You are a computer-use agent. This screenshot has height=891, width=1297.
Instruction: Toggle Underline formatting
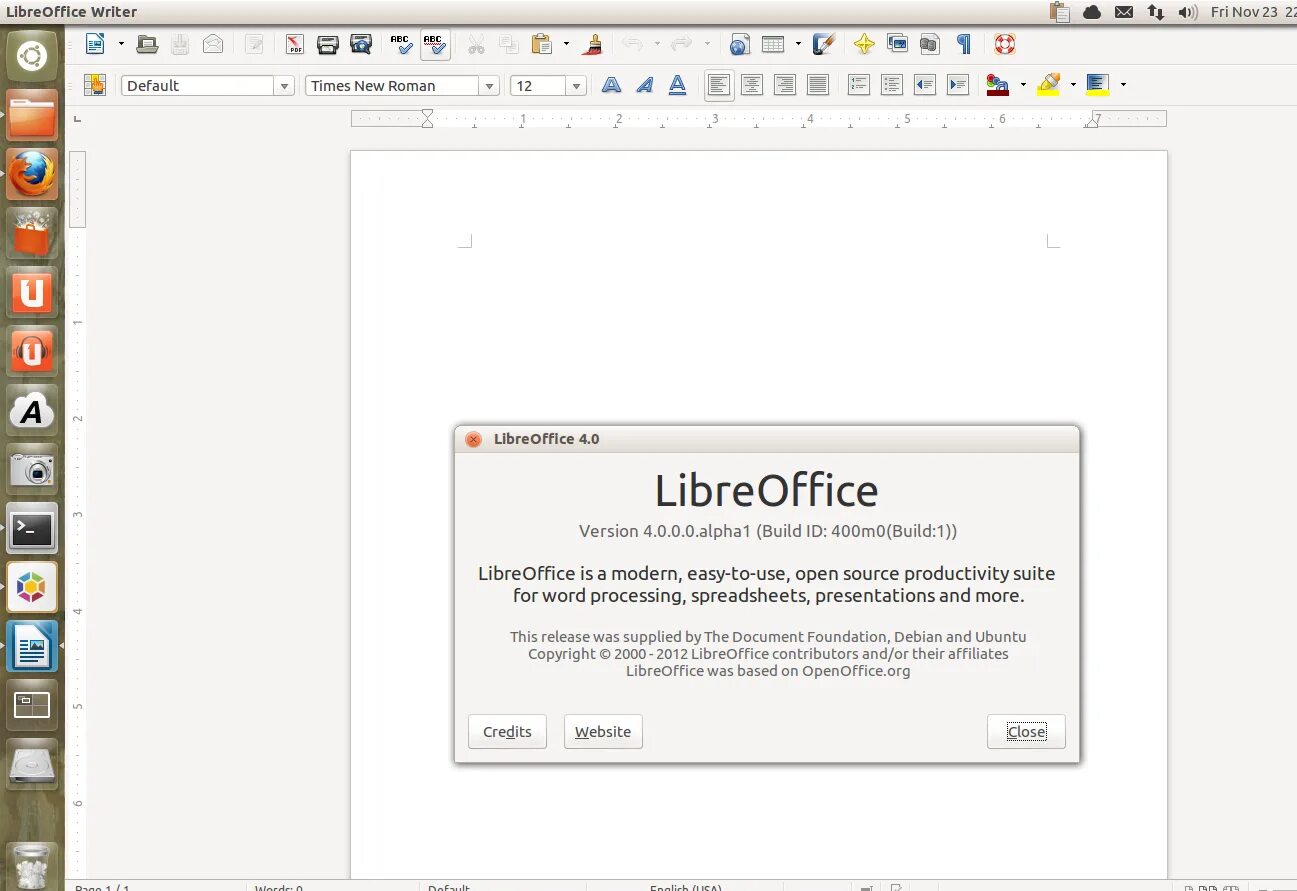[x=677, y=85]
